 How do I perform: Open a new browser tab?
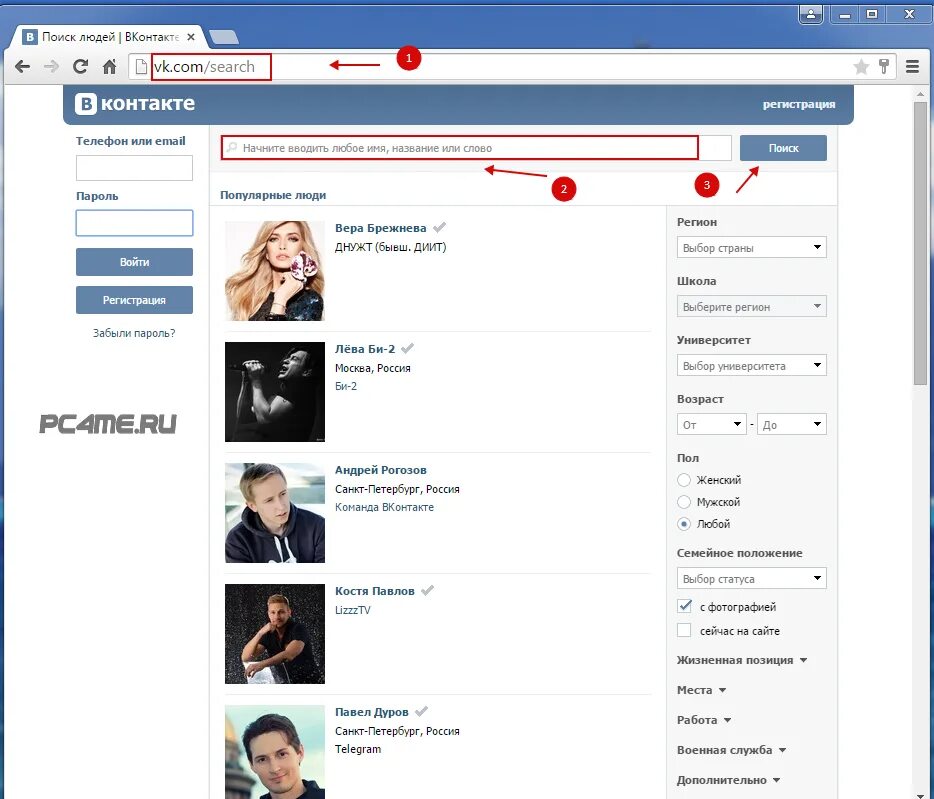[x=224, y=37]
